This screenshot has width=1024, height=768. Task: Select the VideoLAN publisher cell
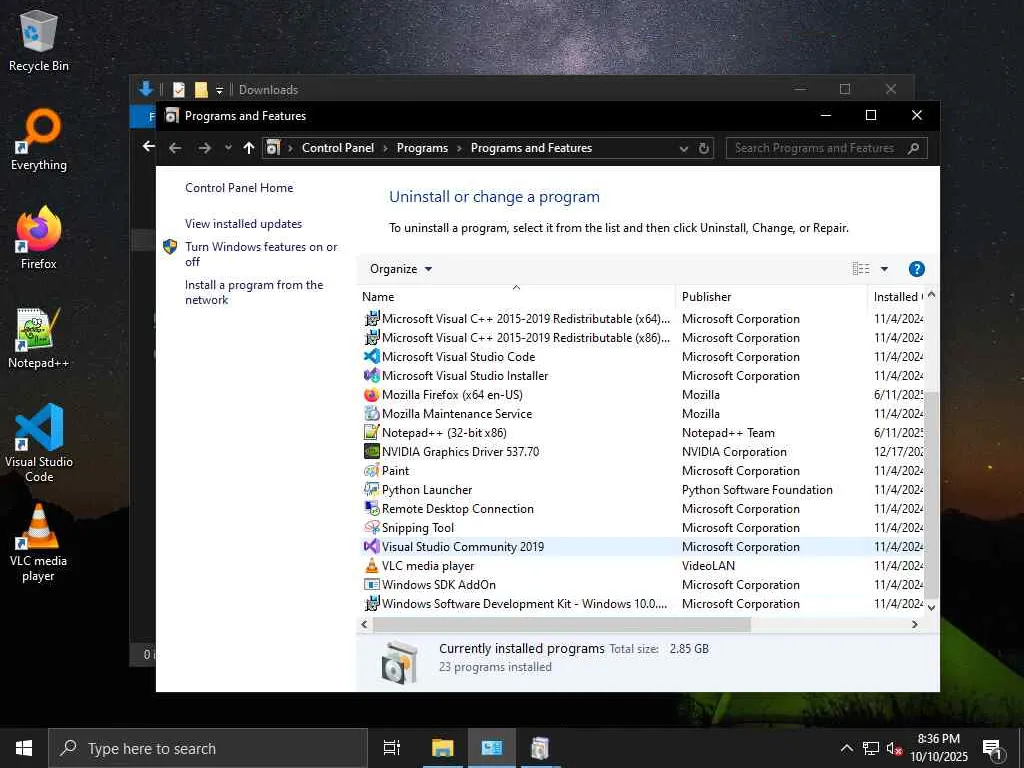(x=708, y=566)
